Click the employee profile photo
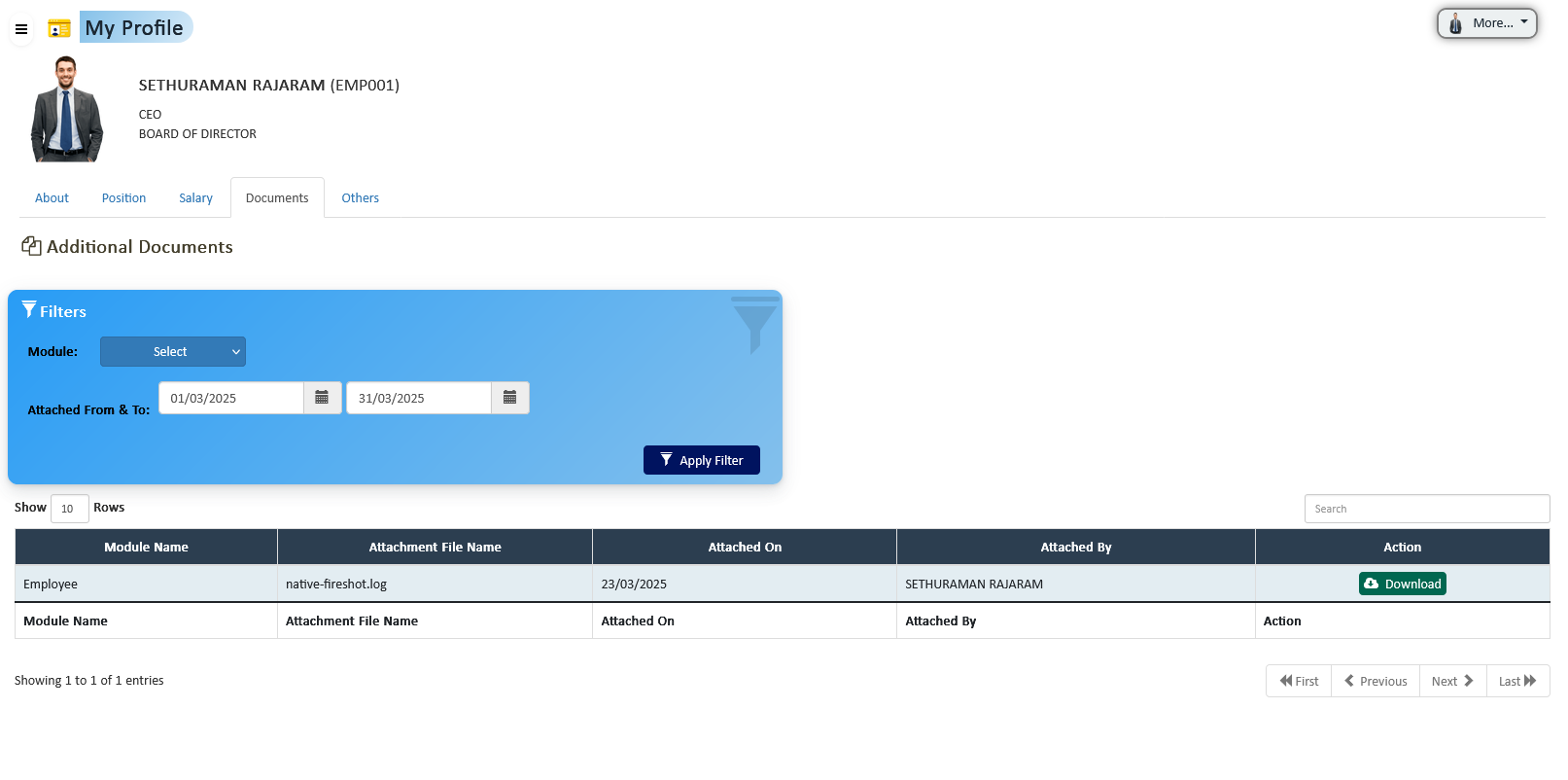1568x780 pixels. coord(66,109)
